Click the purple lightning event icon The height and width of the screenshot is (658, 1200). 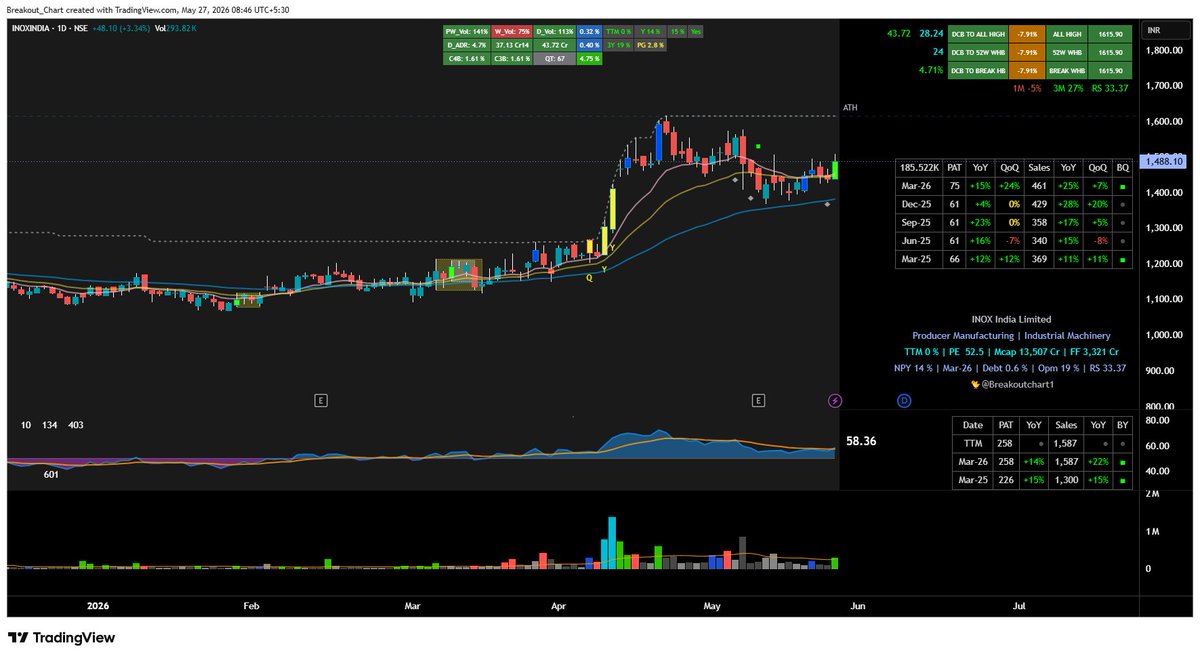(x=835, y=400)
